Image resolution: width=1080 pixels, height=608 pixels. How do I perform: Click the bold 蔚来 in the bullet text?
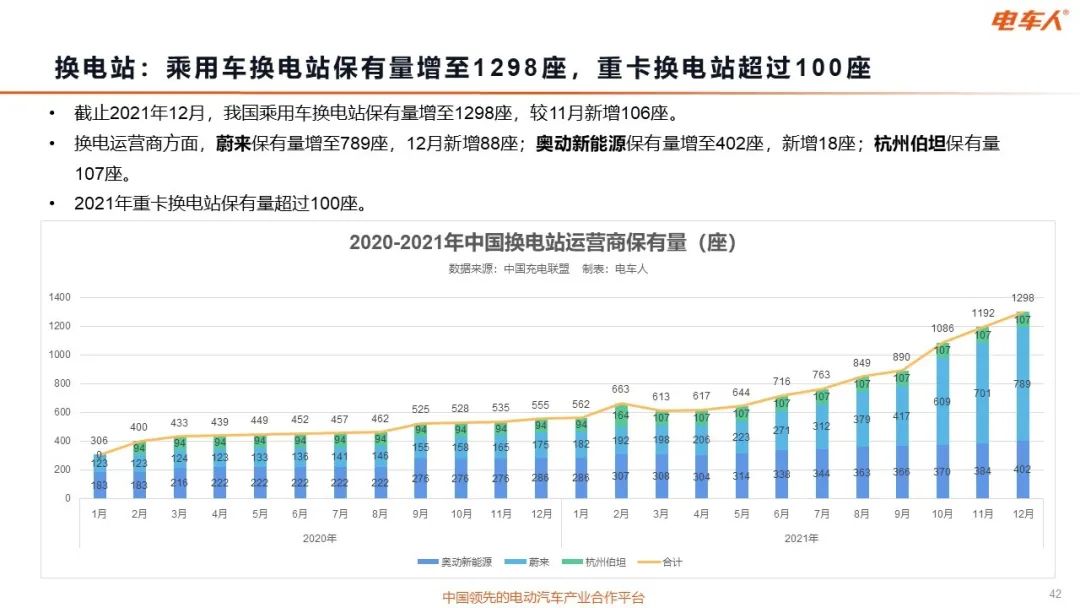233,143
